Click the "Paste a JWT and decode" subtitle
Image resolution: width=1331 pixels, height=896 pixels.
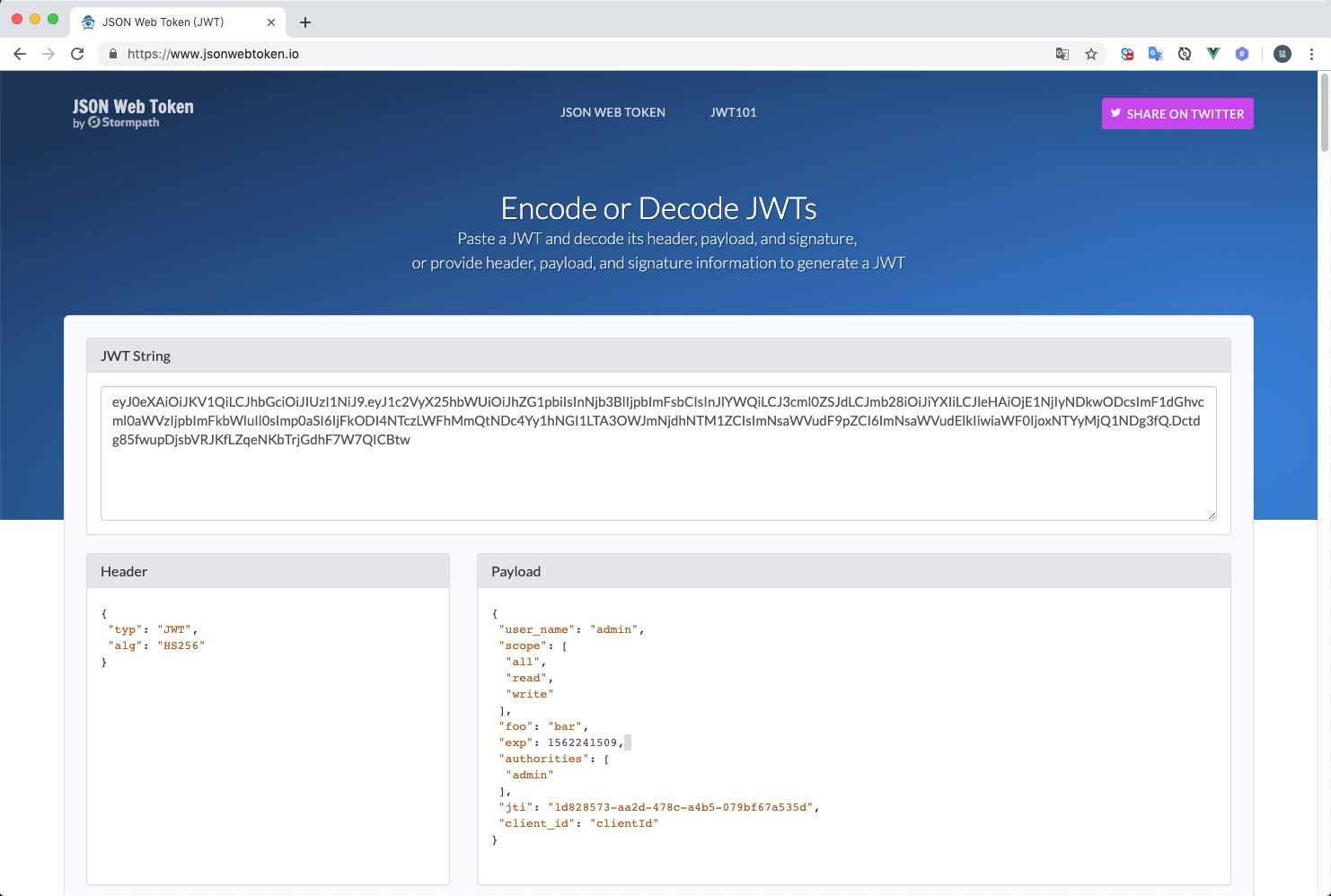click(657, 239)
